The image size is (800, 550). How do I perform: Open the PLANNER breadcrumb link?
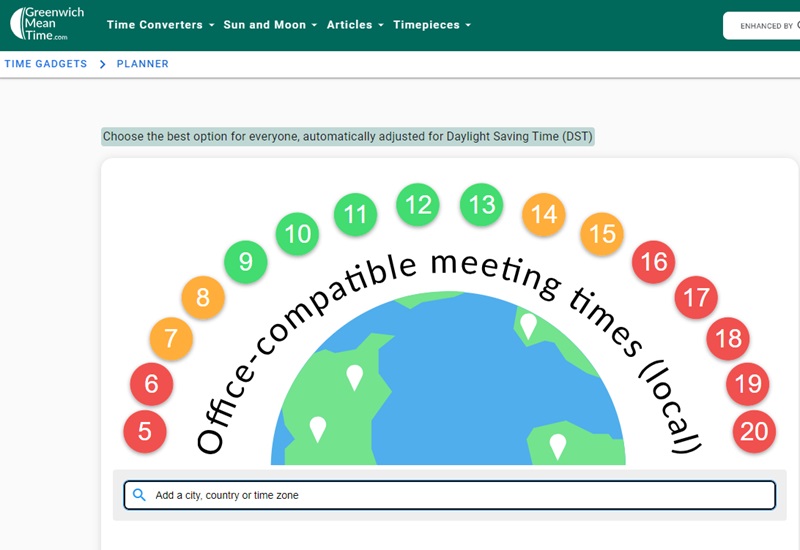pyautogui.click(x=142, y=64)
